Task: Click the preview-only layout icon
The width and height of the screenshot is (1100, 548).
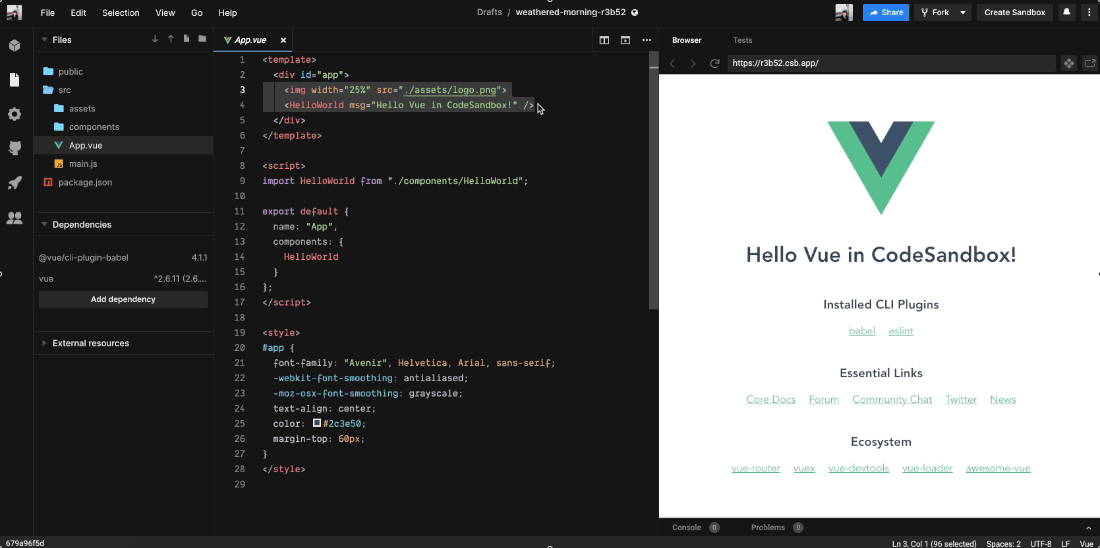Action: pos(625,40)
